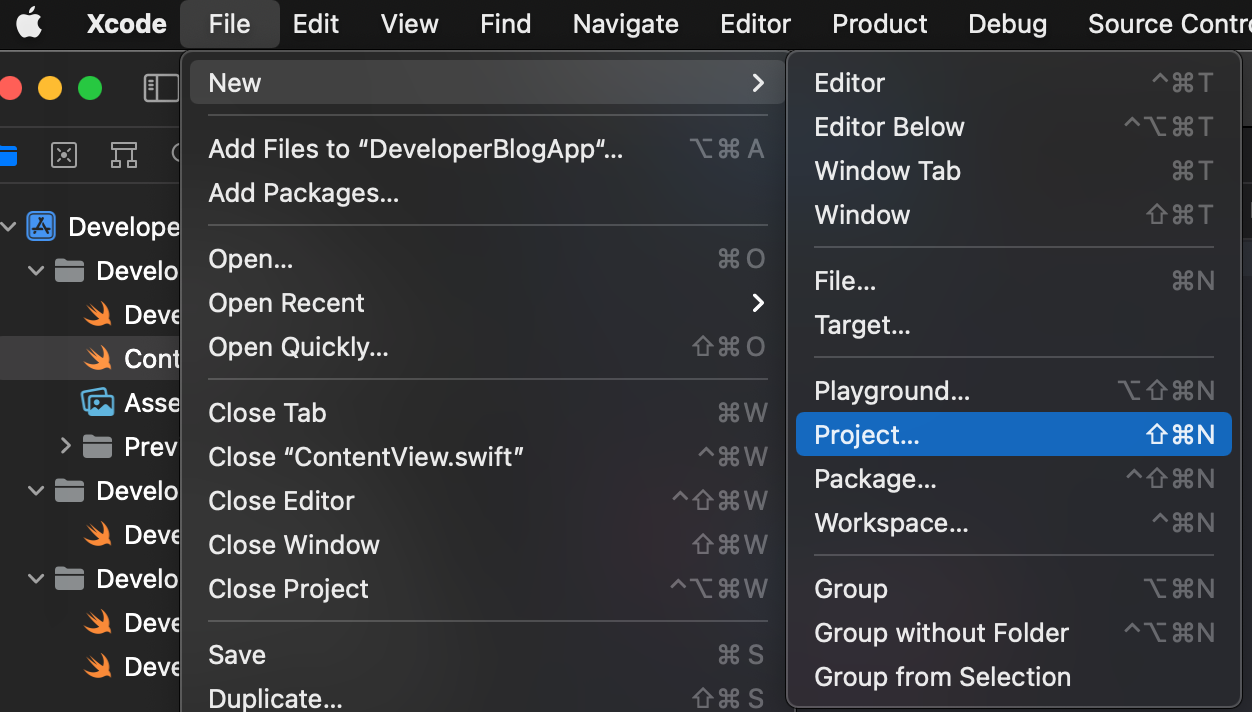Click the Previews folder icon

[x=97, y=446]
